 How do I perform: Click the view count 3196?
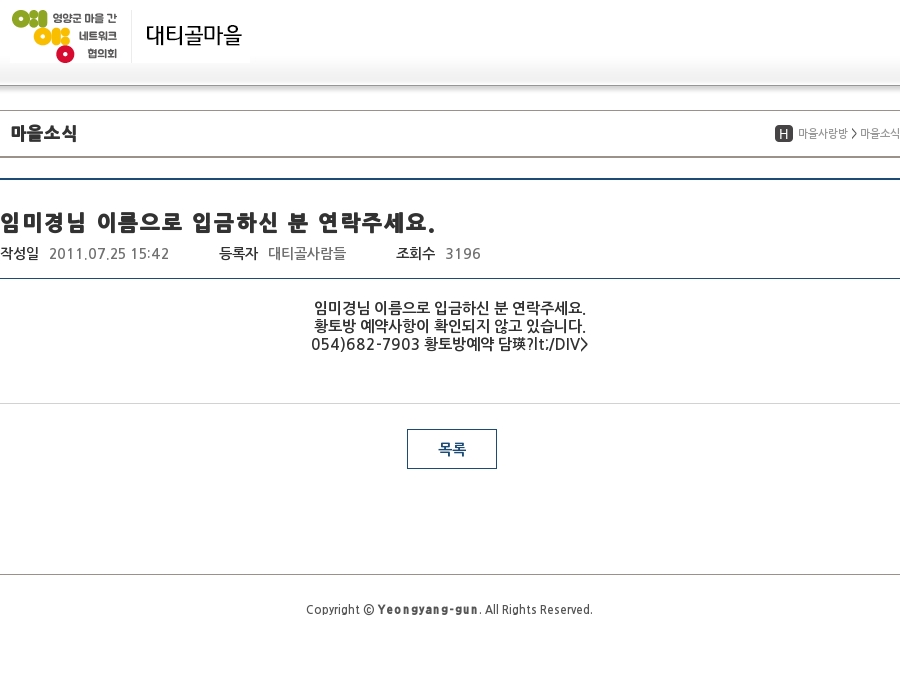point(463,254)
